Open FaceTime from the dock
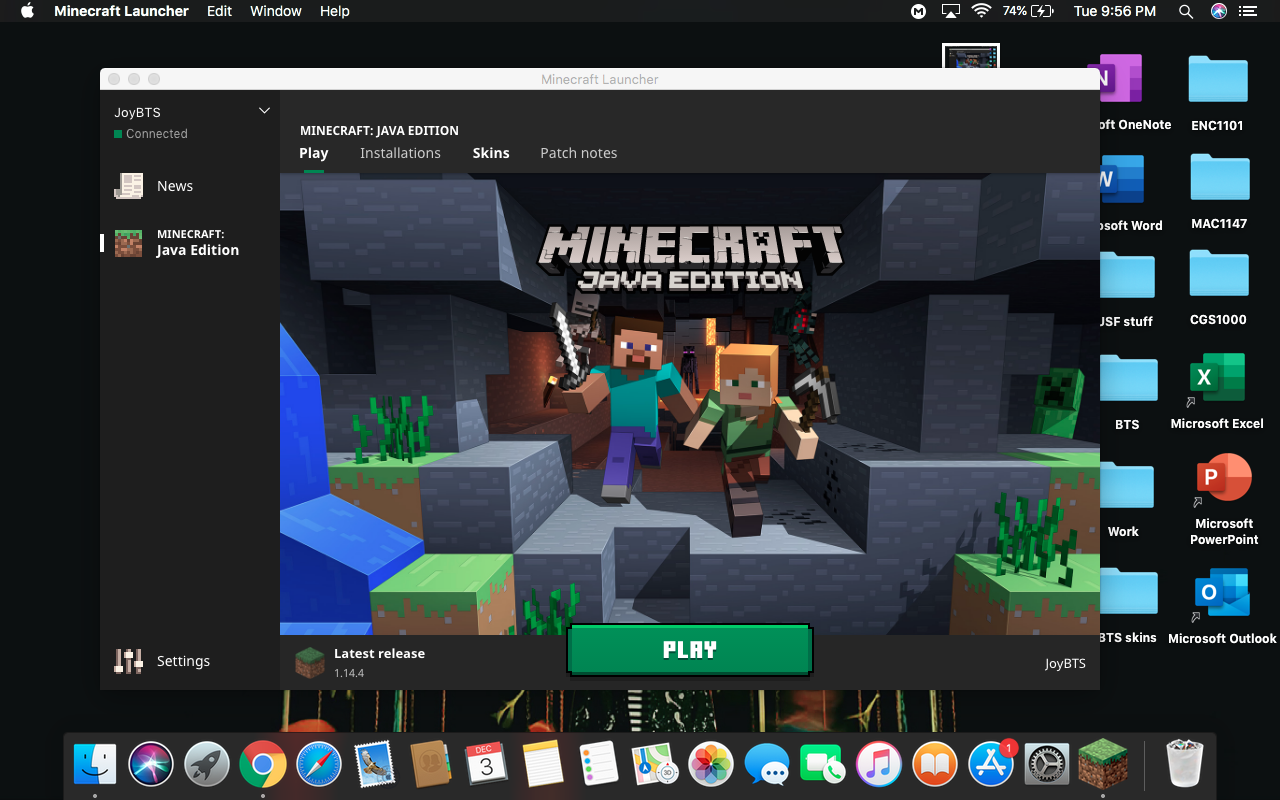 (823, 765)
